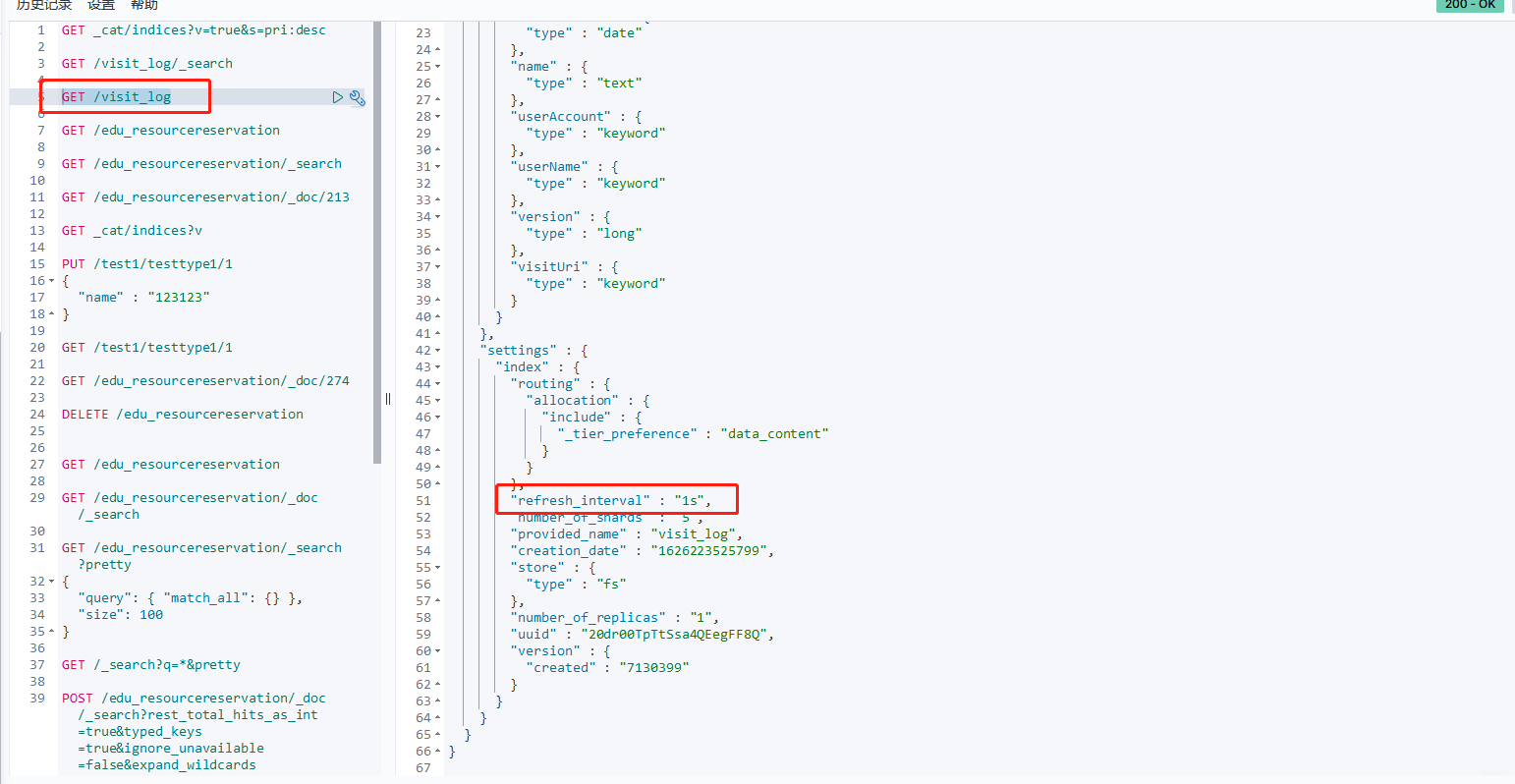Open the 帮助 help menu

coord(144,5)
